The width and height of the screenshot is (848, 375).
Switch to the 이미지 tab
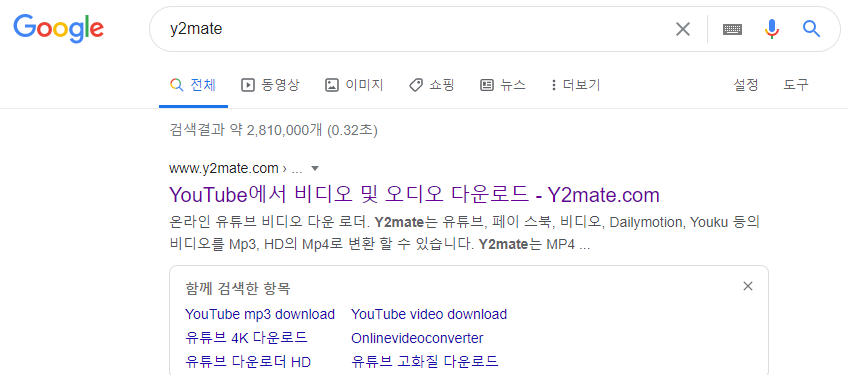coord(354,85)
